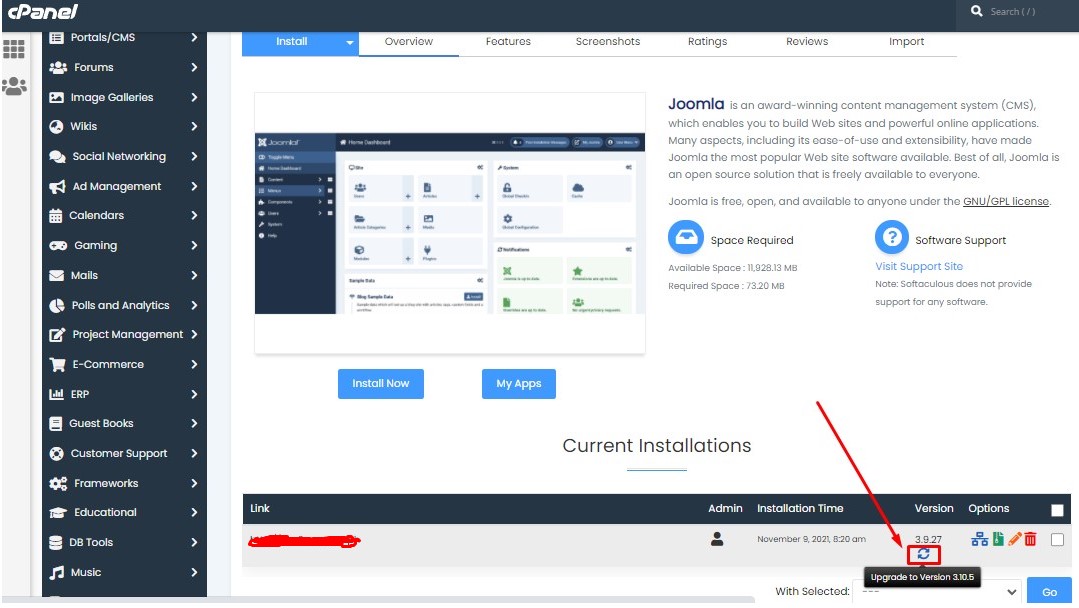The height and width of the screenshot is (608, 1079).
Task: Click the cPanel logo
Action: point(43,12)
